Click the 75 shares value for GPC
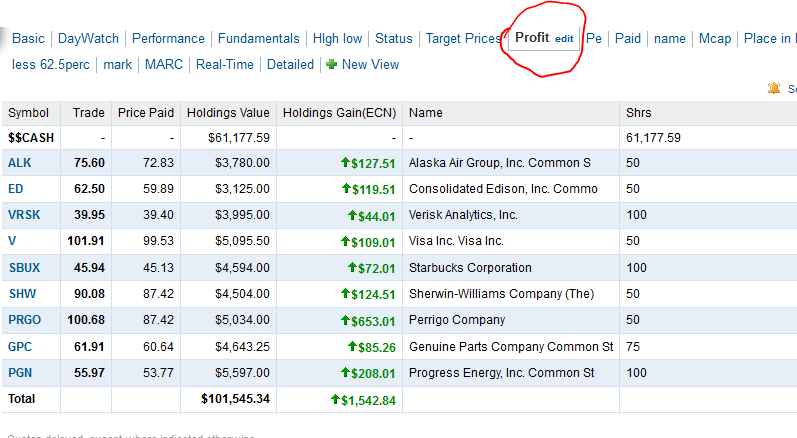 [x=633, y=347]
